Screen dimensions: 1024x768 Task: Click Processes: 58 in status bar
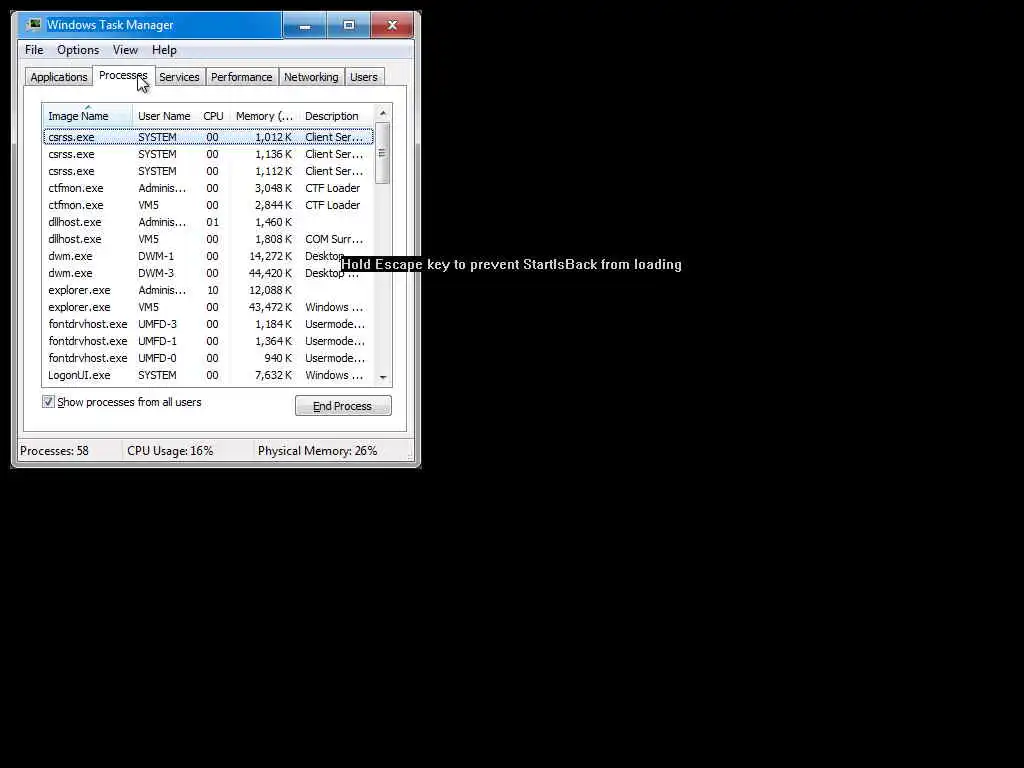(x=54, y=451)
